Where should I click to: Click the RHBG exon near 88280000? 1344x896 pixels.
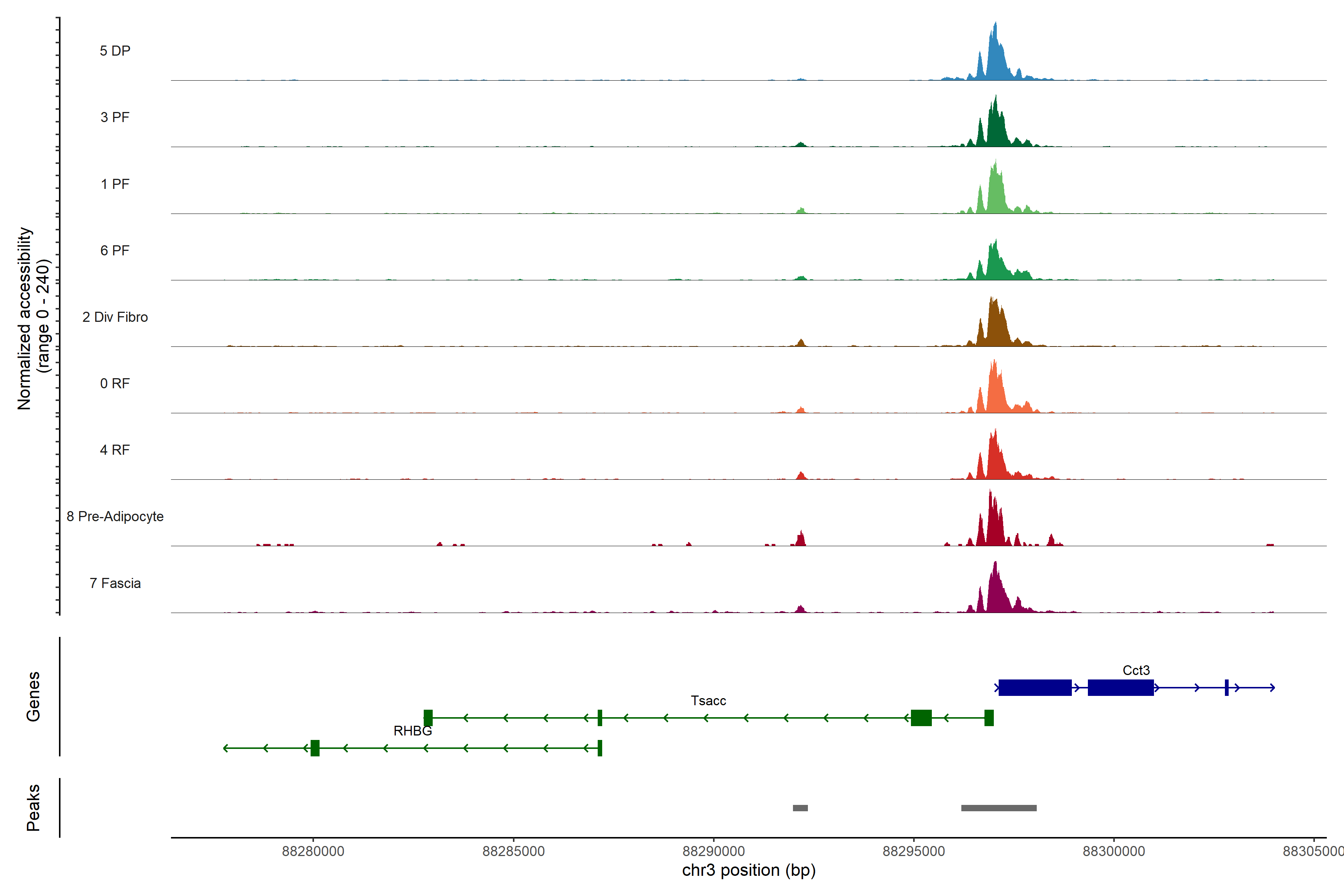pyautogui.click(x=315, y=748)
